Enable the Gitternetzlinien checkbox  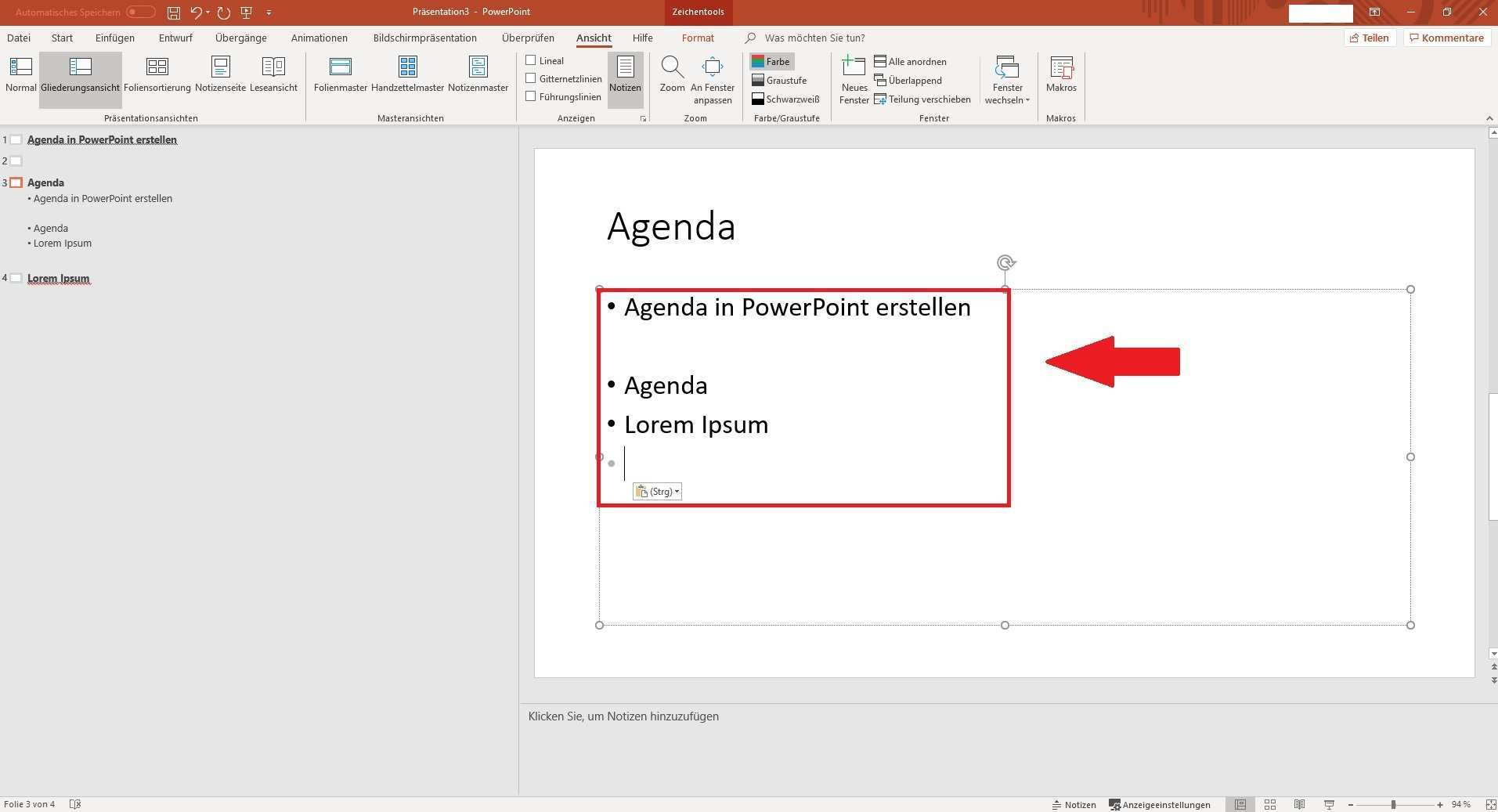[531, 78]
